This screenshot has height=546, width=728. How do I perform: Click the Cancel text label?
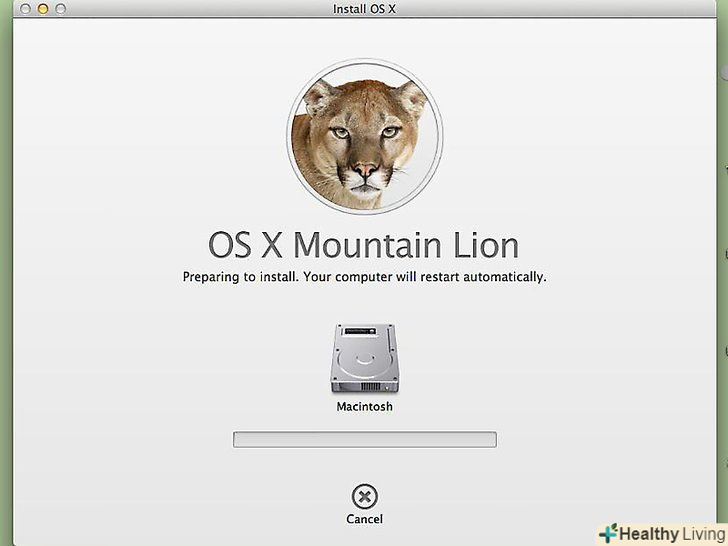click(364, 519)
